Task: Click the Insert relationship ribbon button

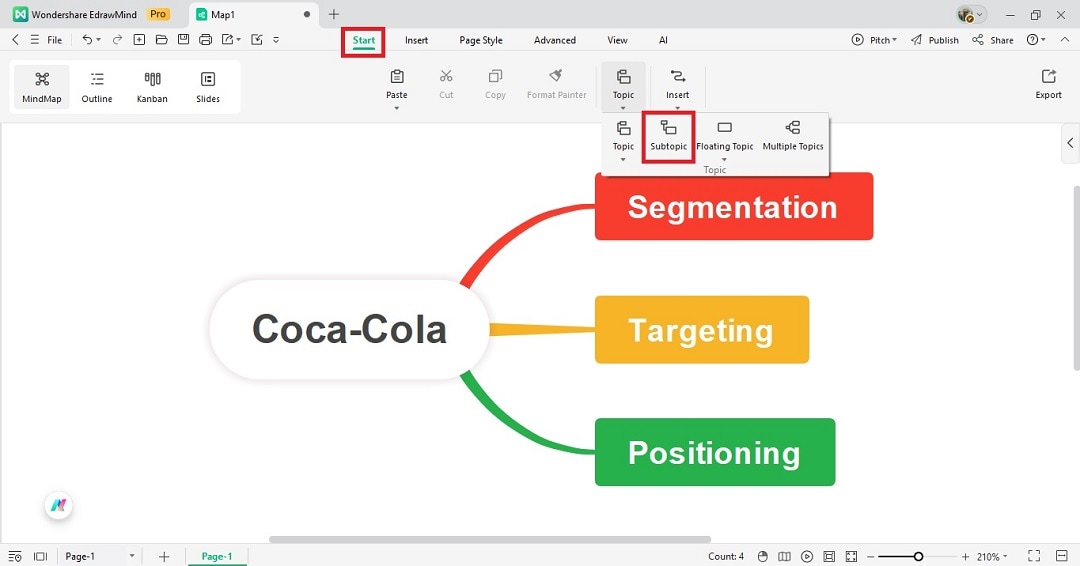Action: [x=678, y=84]
